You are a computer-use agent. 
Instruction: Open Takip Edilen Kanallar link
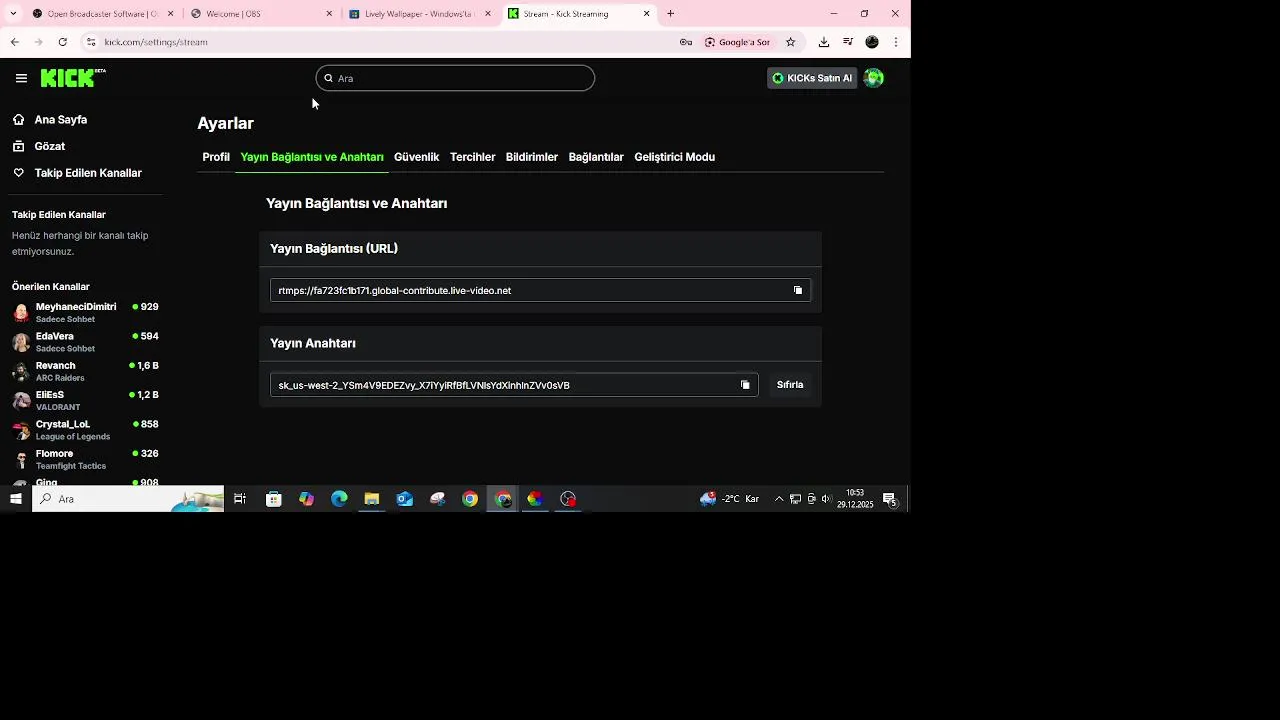[88, 173]
